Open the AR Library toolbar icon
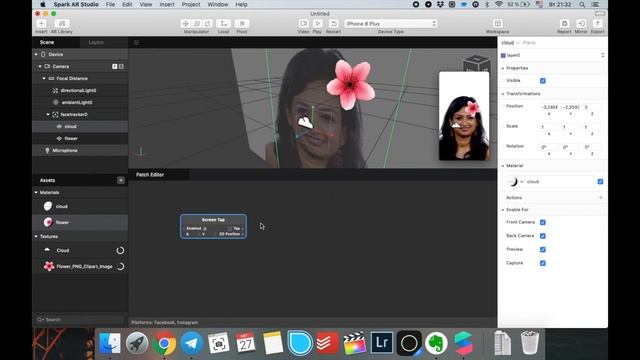Image resolution: width=640 pixels, height=360 pixels. [x=62, y=23]
